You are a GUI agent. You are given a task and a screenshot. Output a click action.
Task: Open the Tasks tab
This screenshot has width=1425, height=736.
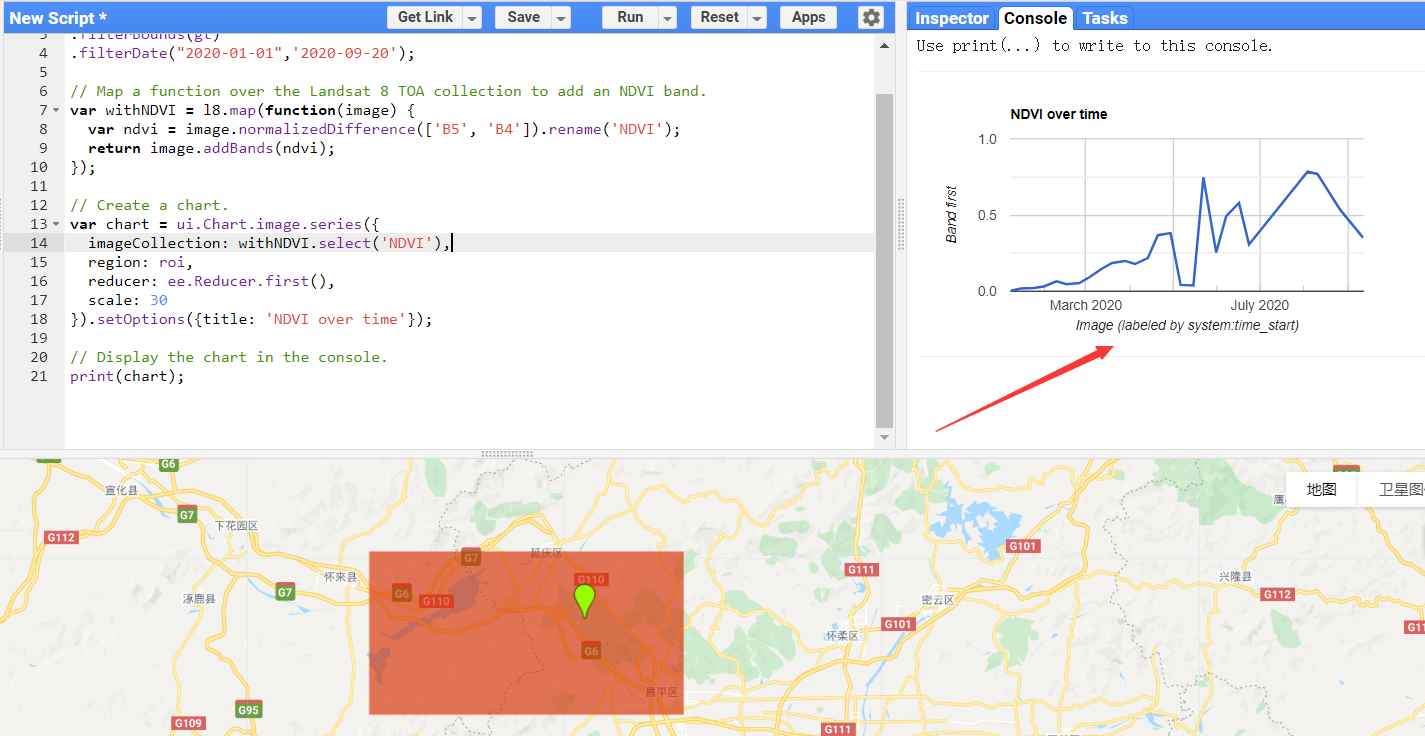[x=1104, y=17]
